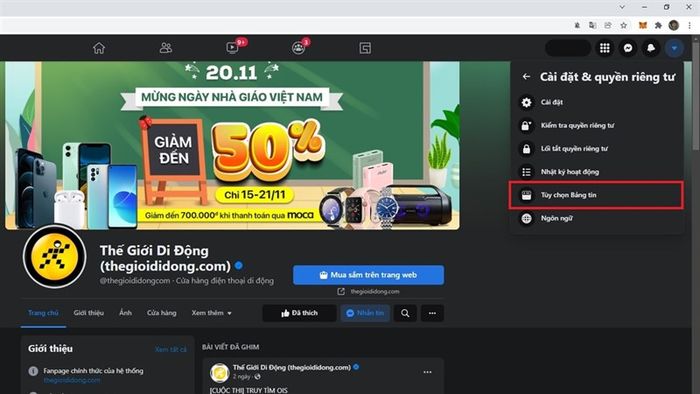Expand the Xem thêm dropdown
The height and width of the screenshot is (394, 700).
[212, 313]
